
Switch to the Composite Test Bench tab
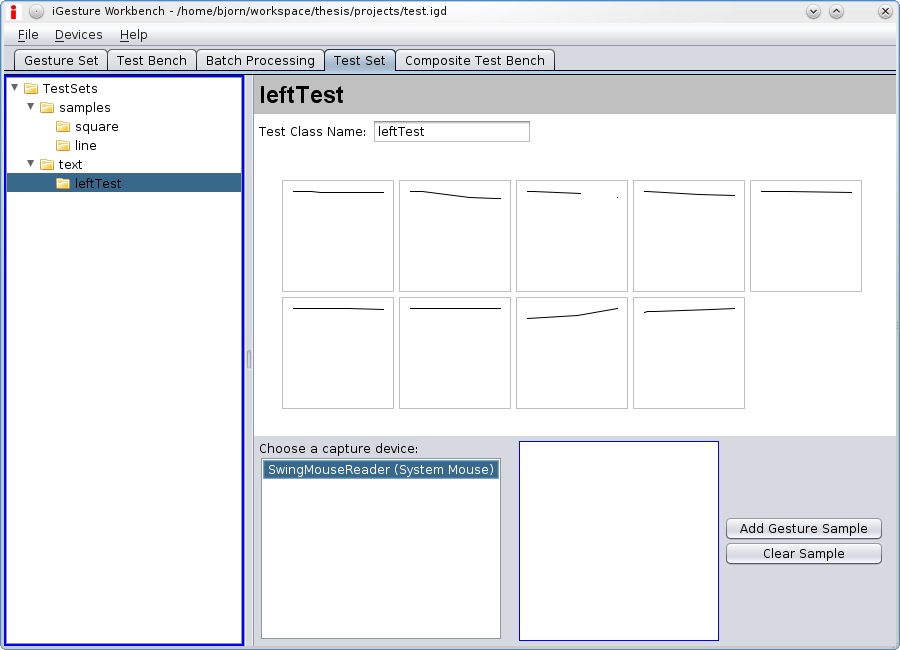click(474, 61)
